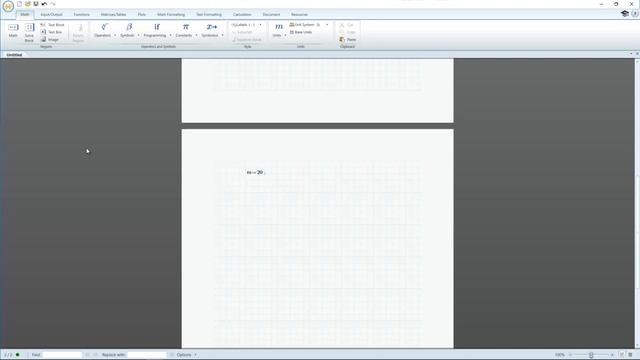The height and width of the screenshot is (360, 640).
Task: Click the Replace with input field
Action: click(147, 355)
